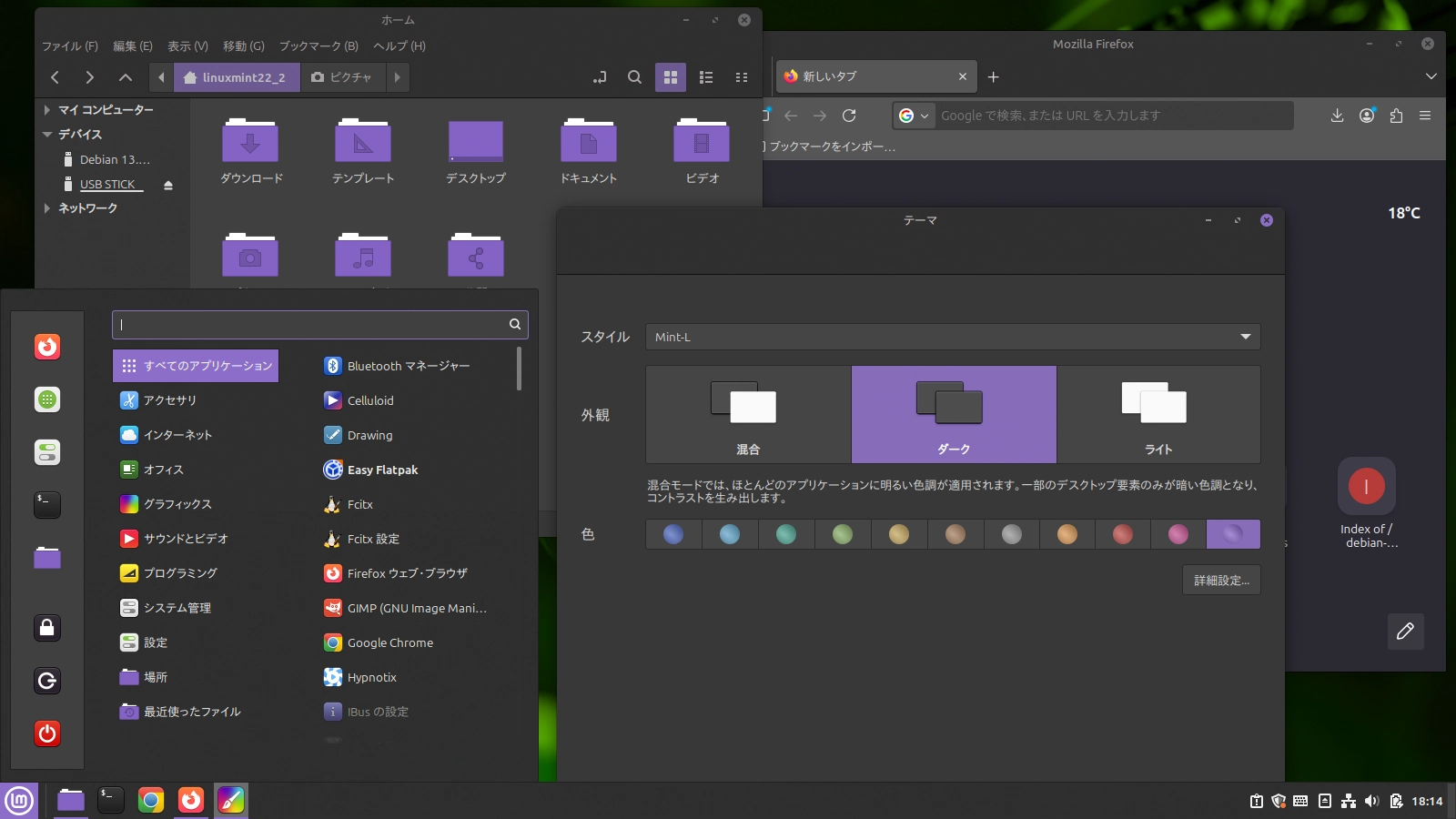Image resolution: width=1456 pixels, height=819 pixels.
Task: Select the 混合 appearance mode
Action: [x=748, y=415]
